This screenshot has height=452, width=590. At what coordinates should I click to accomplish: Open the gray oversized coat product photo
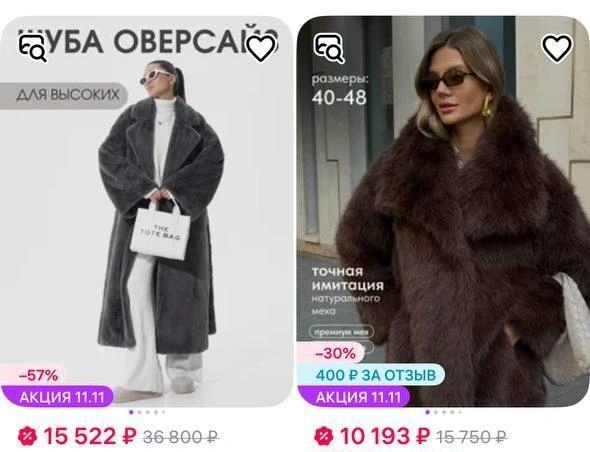pyautogui.click(x=146, y=211)
